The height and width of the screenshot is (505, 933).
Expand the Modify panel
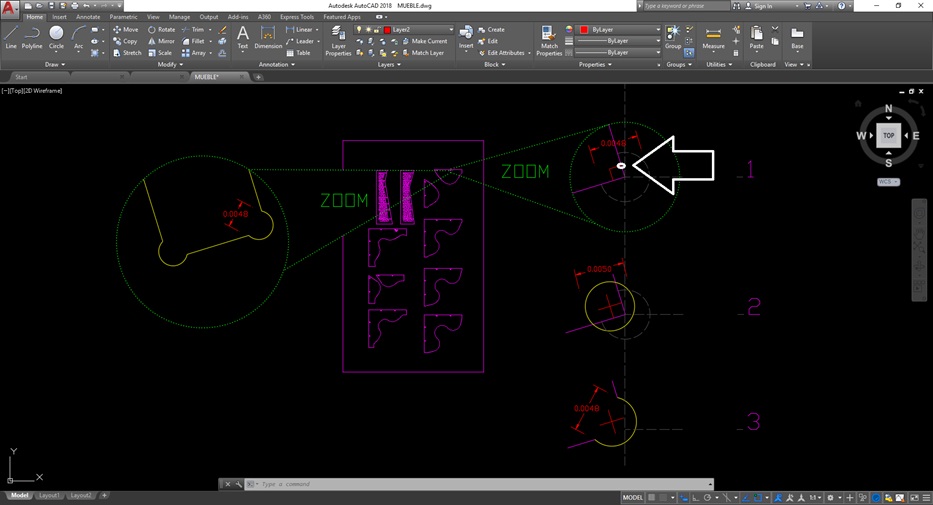click(169, 64)
